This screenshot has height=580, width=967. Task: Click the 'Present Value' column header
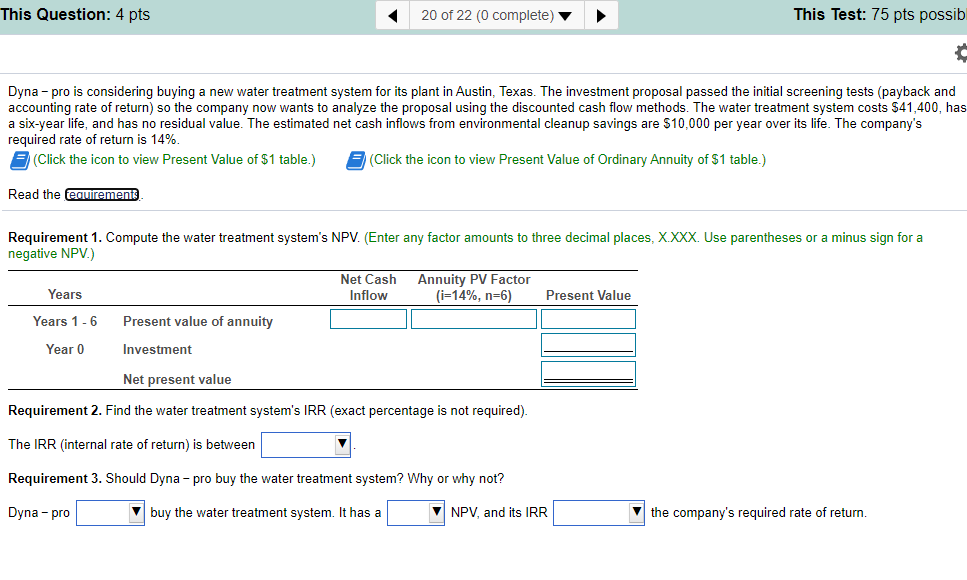588,296
